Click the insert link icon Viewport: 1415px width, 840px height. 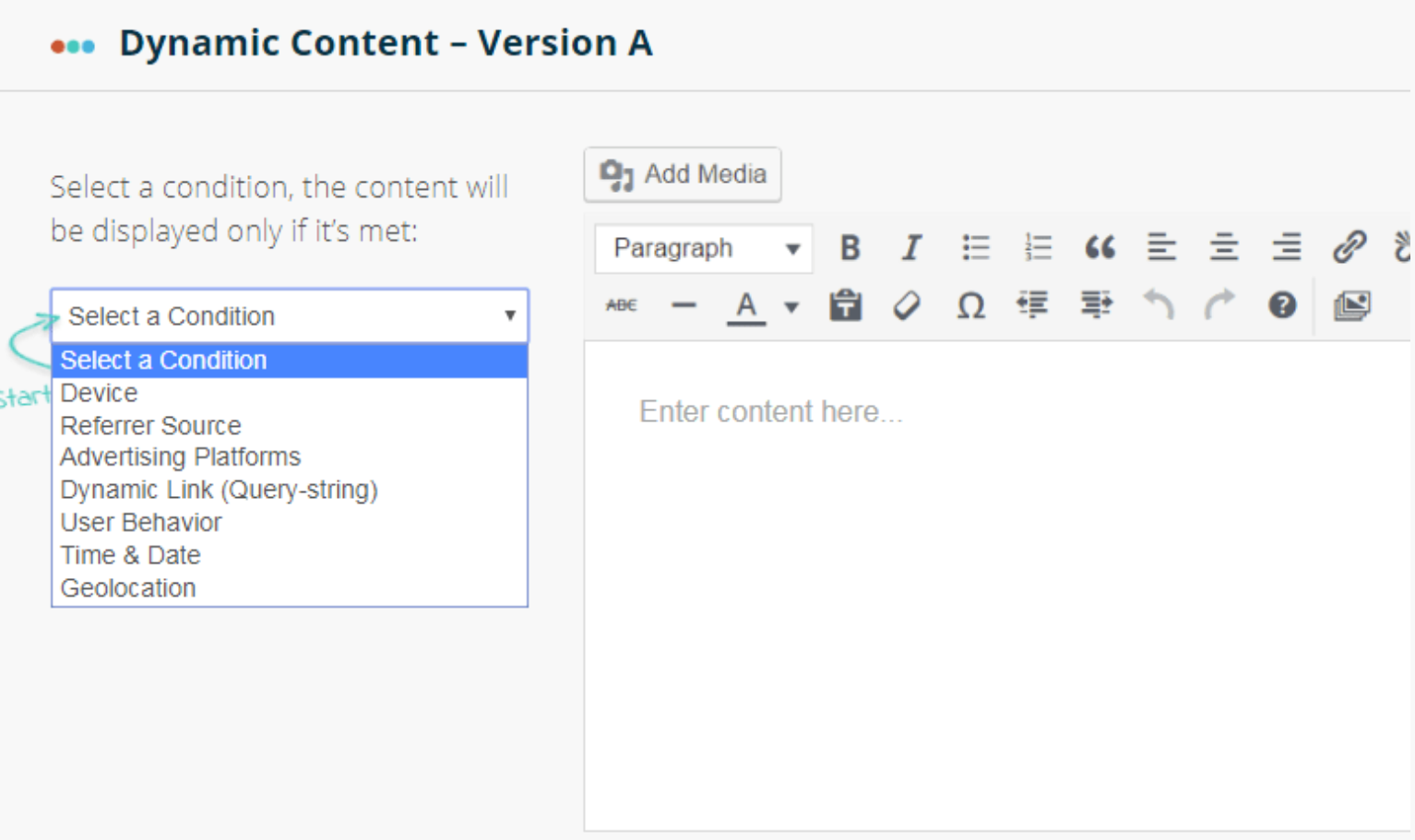click(1349, 248)
